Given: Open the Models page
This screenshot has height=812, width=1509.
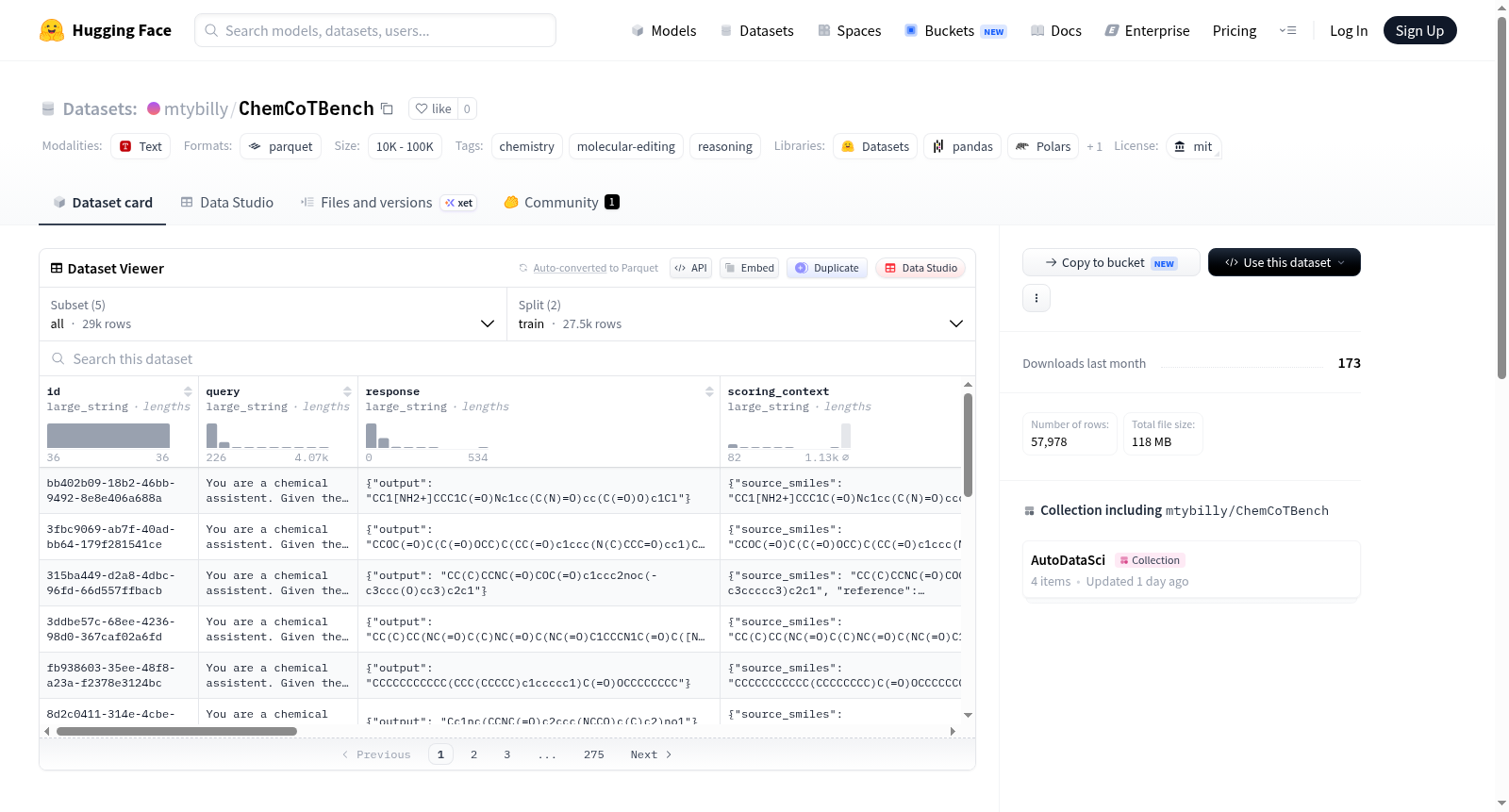Looking at the screenshot, I should [x=664, y=30].
